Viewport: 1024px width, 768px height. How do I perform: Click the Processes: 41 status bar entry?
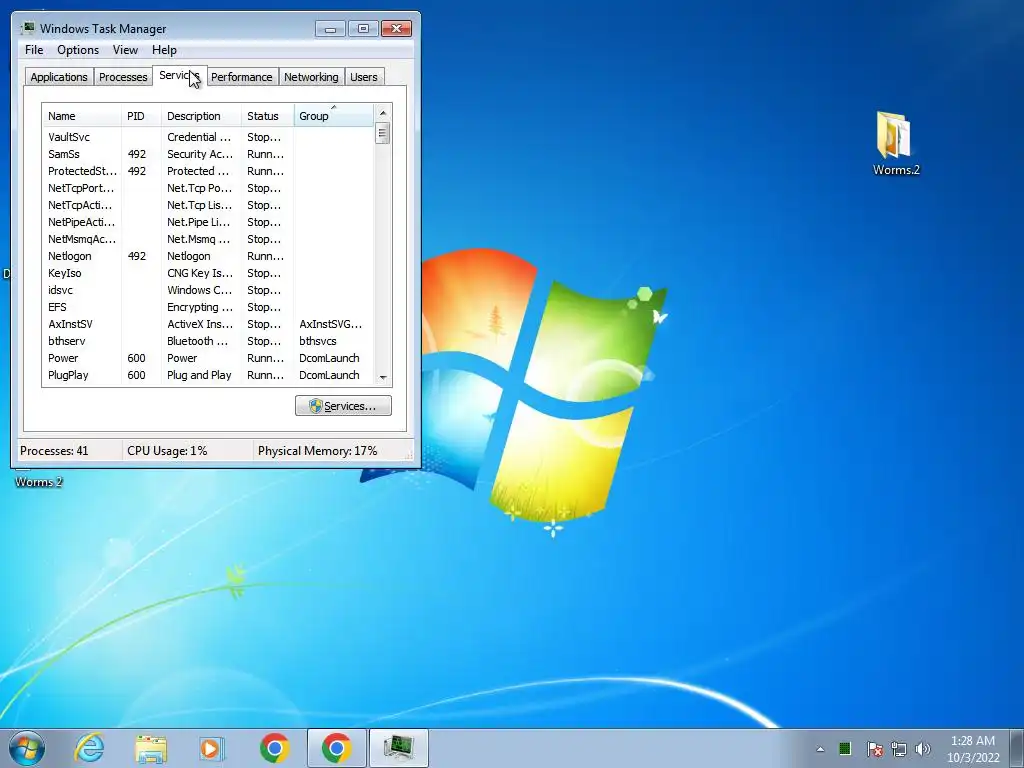[x=54, y=451]
